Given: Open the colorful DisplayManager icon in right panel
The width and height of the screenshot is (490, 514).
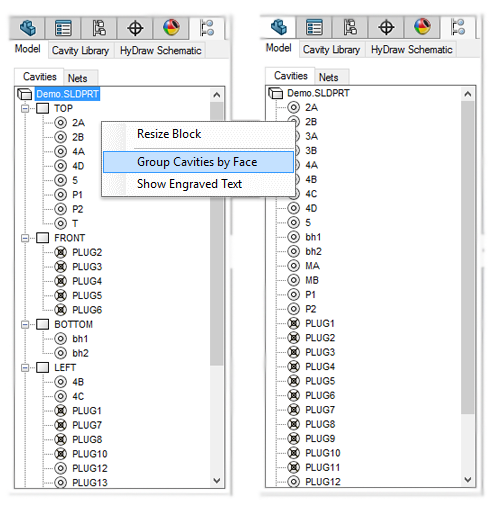Looking at the screenshot, I should point(422,27).
